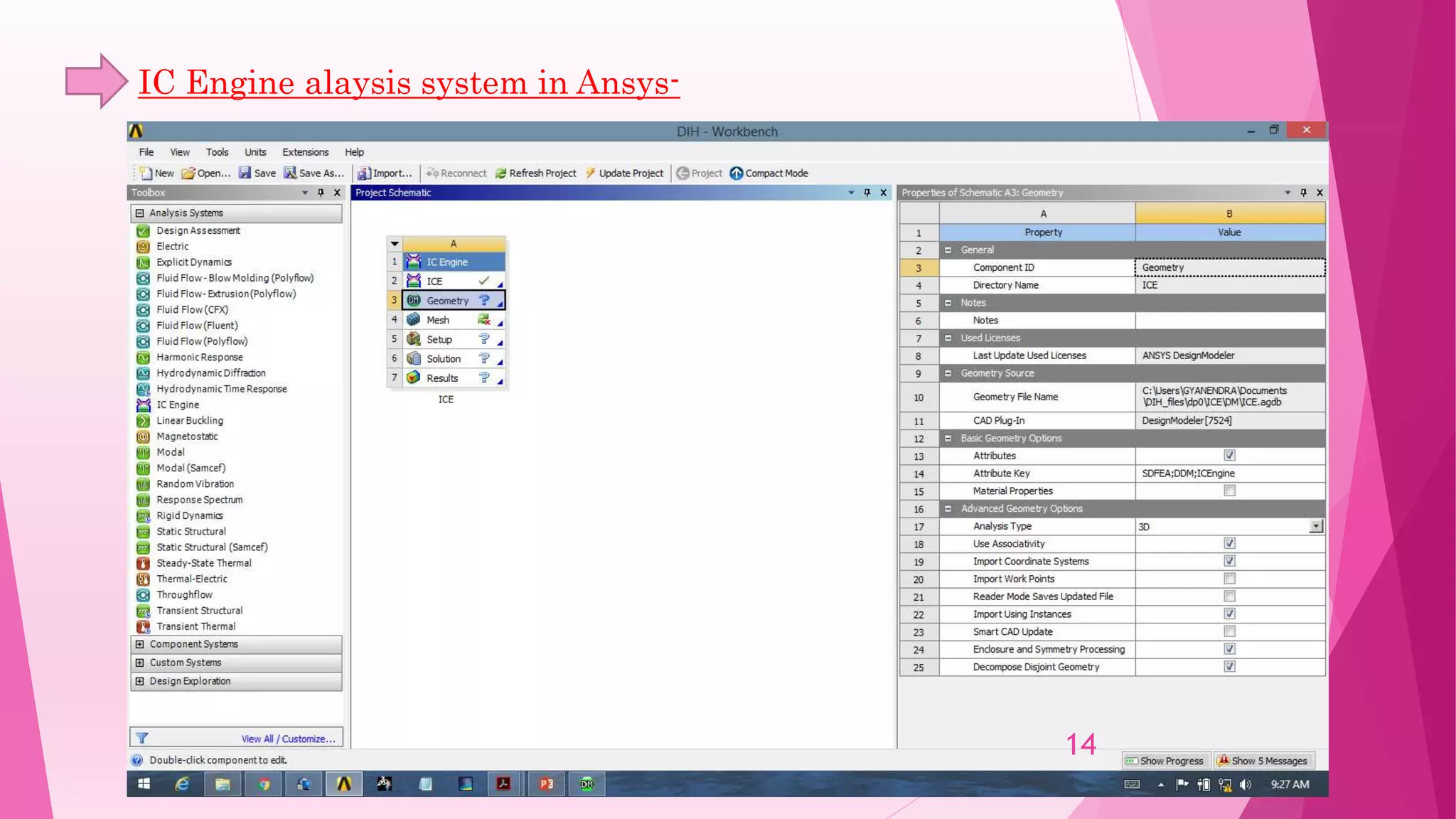Image resolution: width=1456 pixels, height=819 pixels.
Task: Click the New project toolbar icon
Action: [146, 173]
